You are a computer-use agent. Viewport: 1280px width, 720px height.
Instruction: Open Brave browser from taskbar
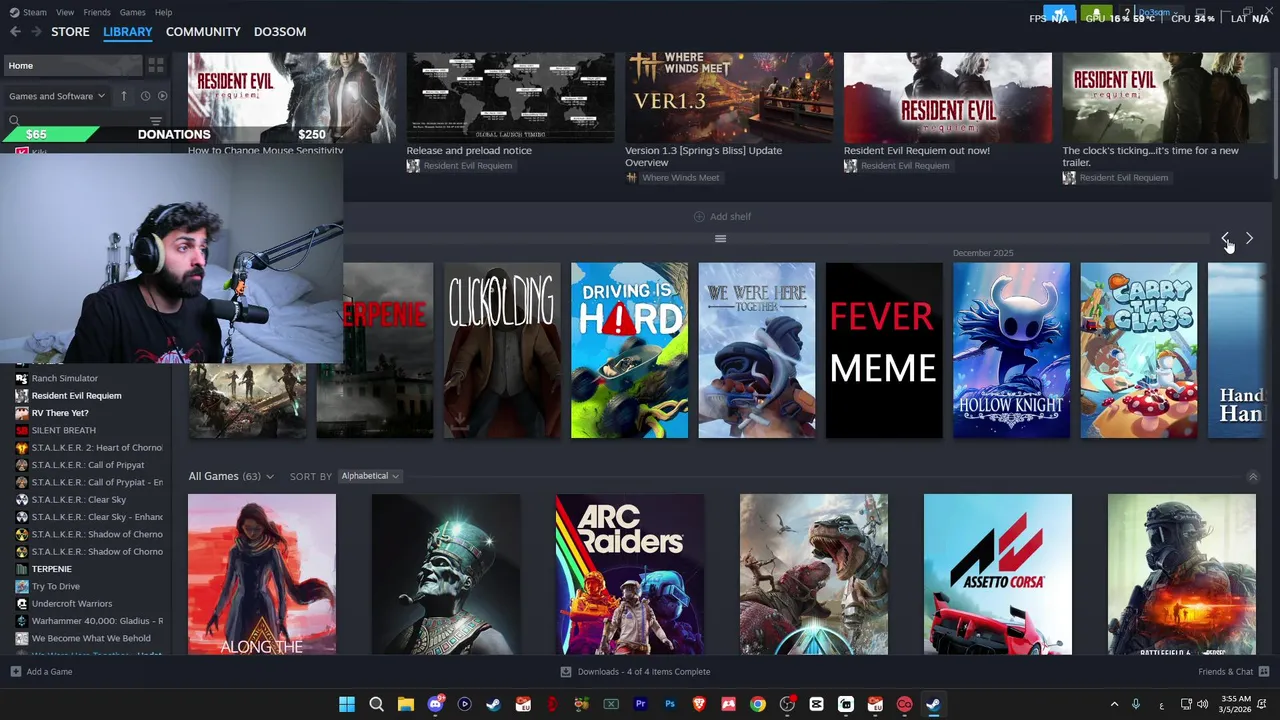[x=699, y=705]
